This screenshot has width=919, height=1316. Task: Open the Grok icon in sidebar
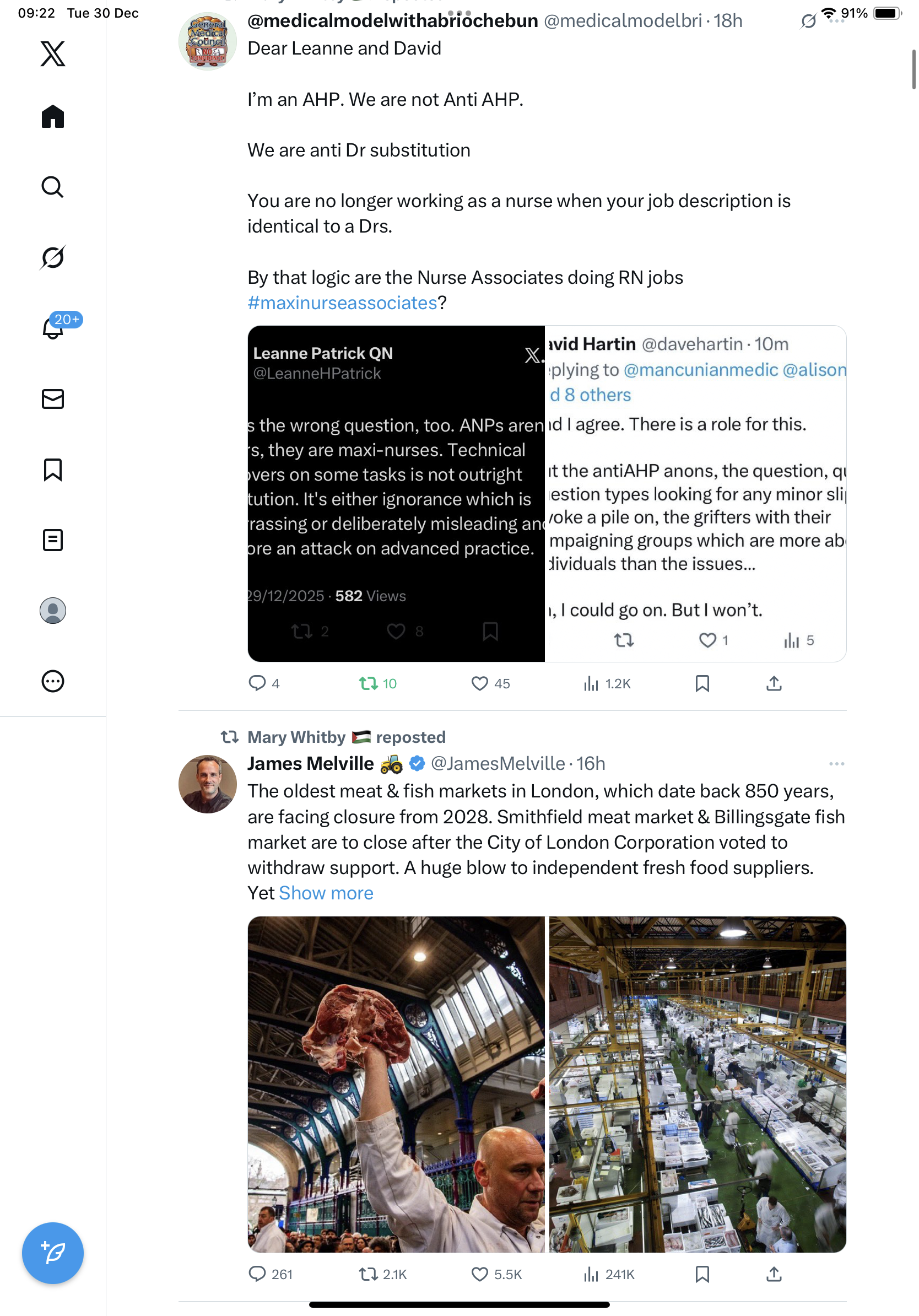click(53, 257)
